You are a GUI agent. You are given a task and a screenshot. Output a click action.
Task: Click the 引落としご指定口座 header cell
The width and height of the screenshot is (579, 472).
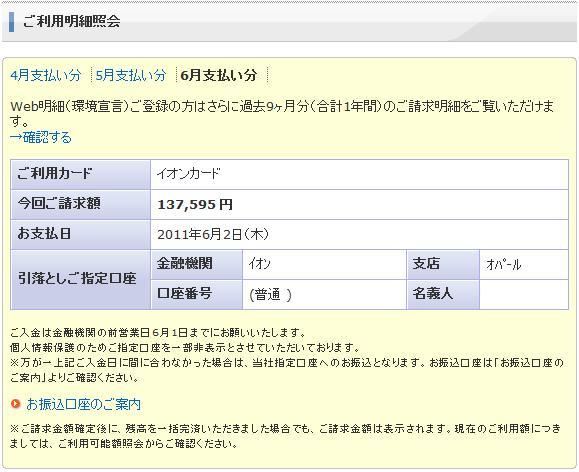click(x=80, y=280)
